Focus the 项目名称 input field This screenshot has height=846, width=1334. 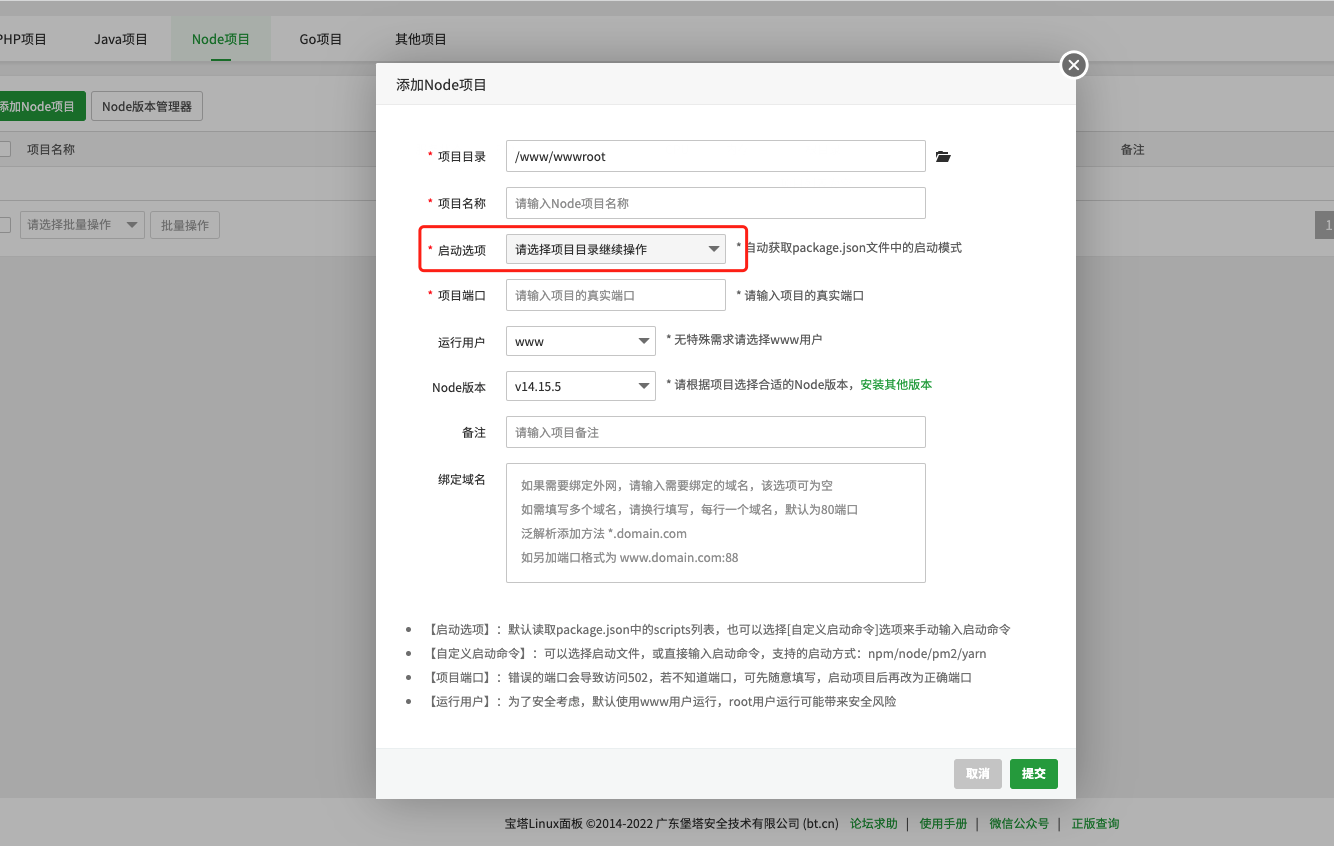point(716,203)
